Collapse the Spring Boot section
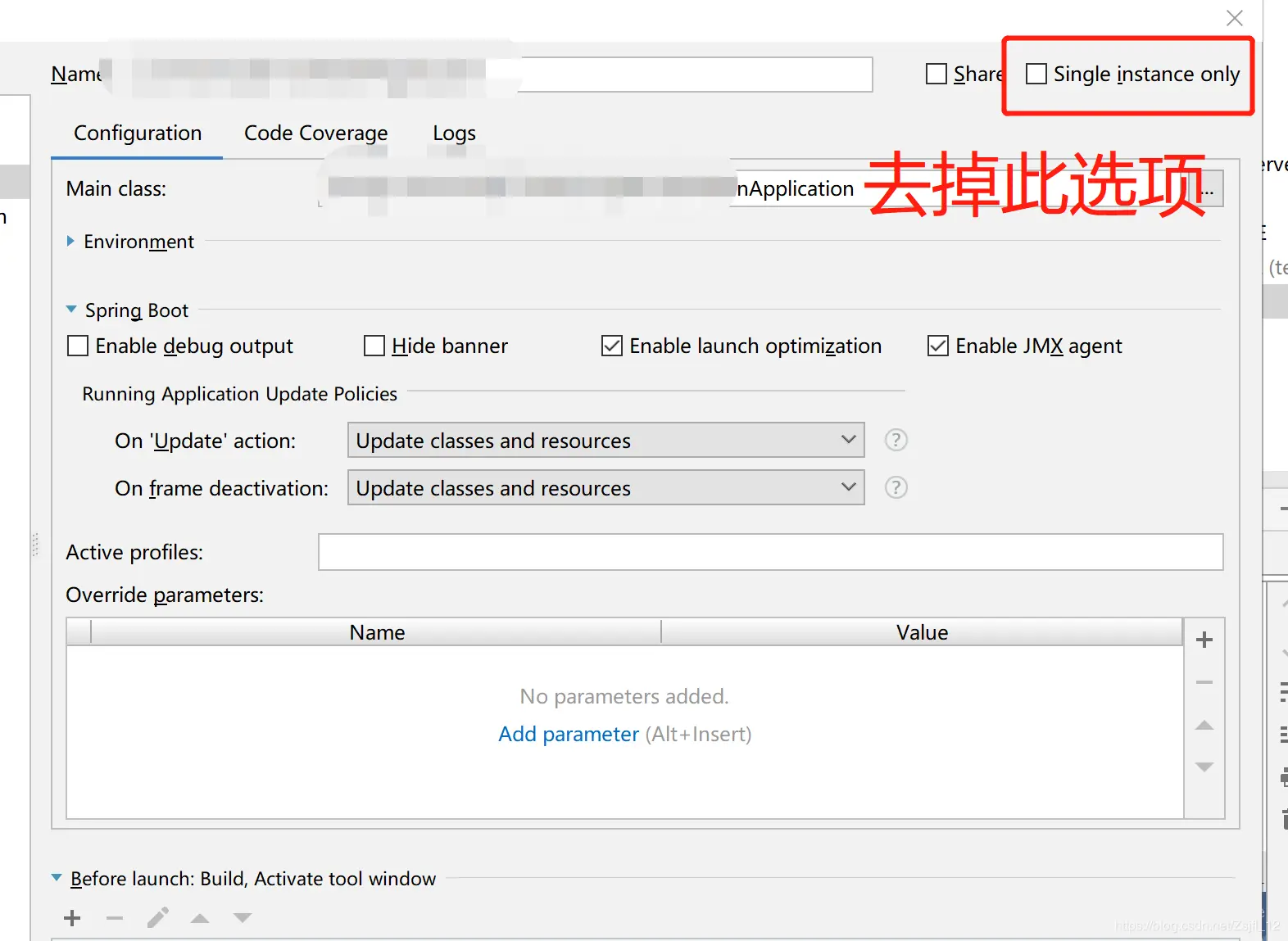The image size is (1288, 941). coord(71,310)
